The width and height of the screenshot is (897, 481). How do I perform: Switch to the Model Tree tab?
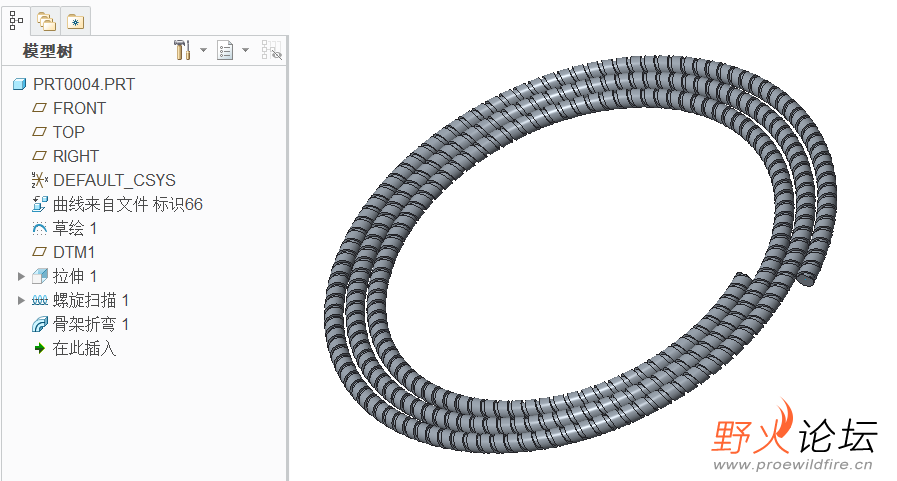click(16, 21)
